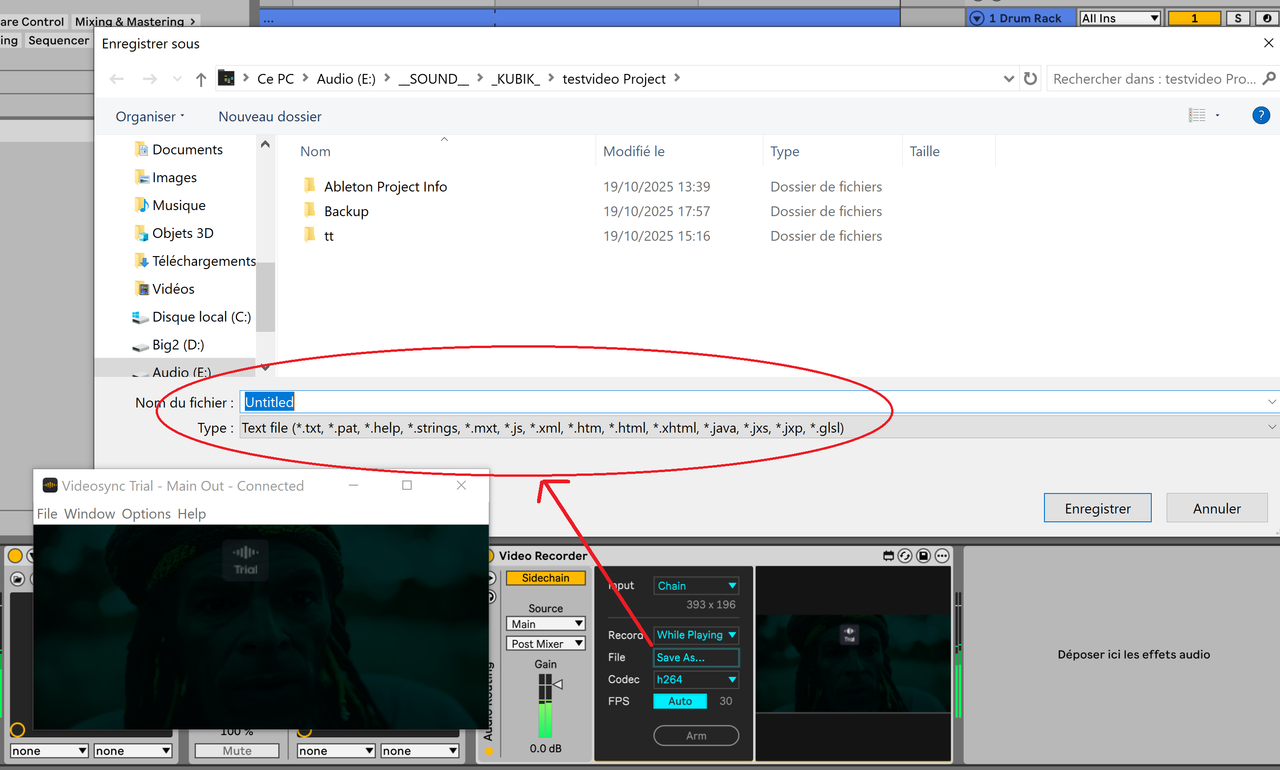The height and width of the screenshot is (770, 1280).
Task: Toggle the left device's yellow power button
Action: (x=16, y=556)
